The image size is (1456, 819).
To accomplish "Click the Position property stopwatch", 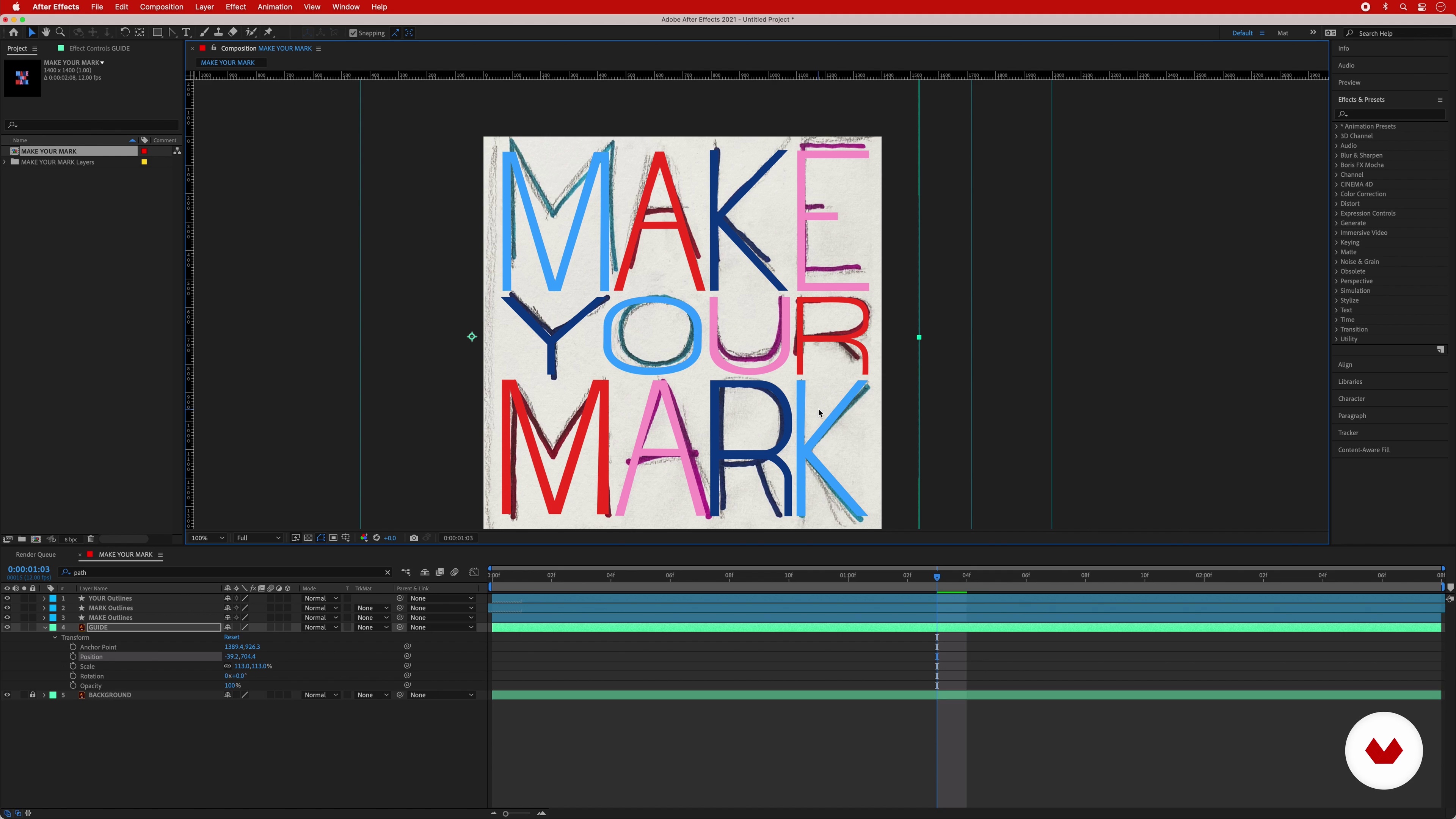I will tap(73, 657).
